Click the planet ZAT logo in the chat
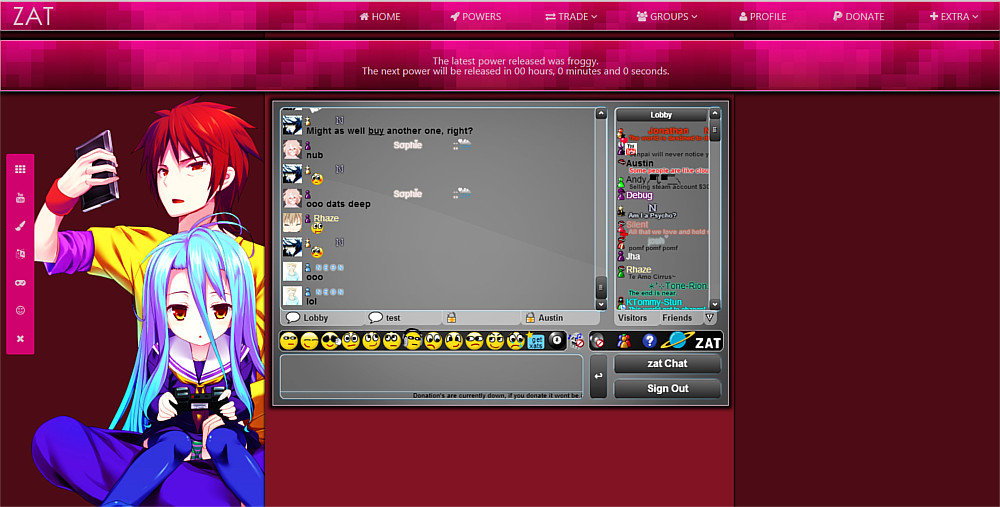Image resolution: width=1000 pixels, height=507 pixels. (691, 341)
